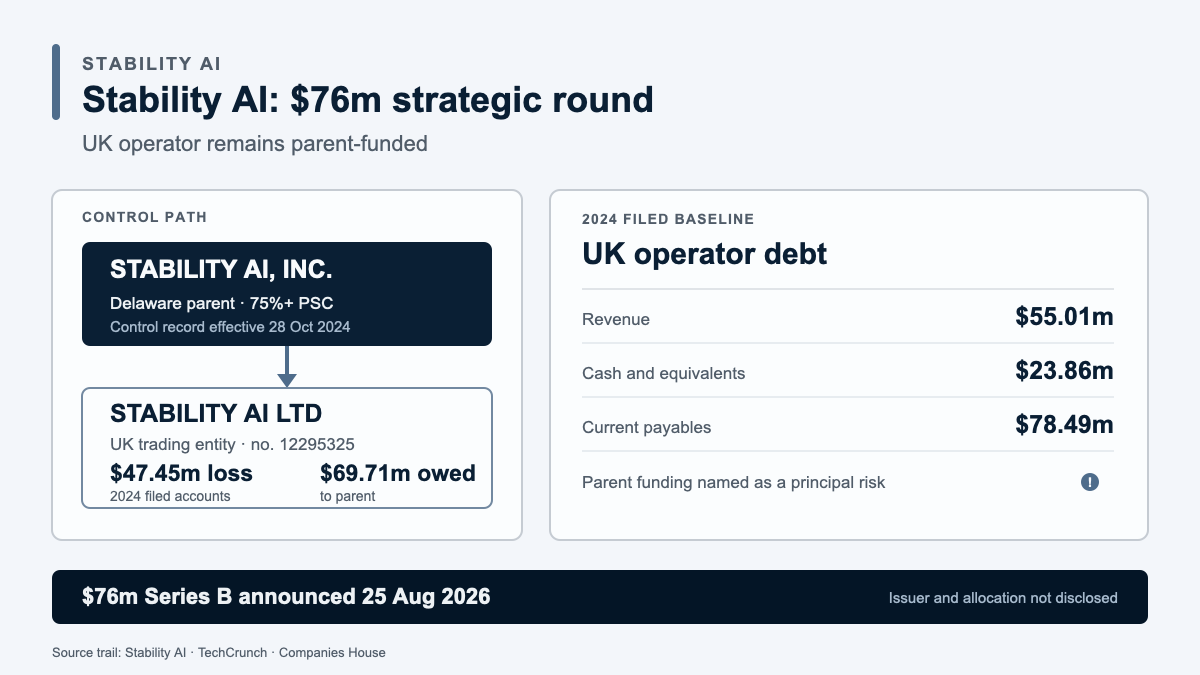Select the STABILITY AI LTD entity box
The image size is (1200, 675).
(x=287, y=448)
